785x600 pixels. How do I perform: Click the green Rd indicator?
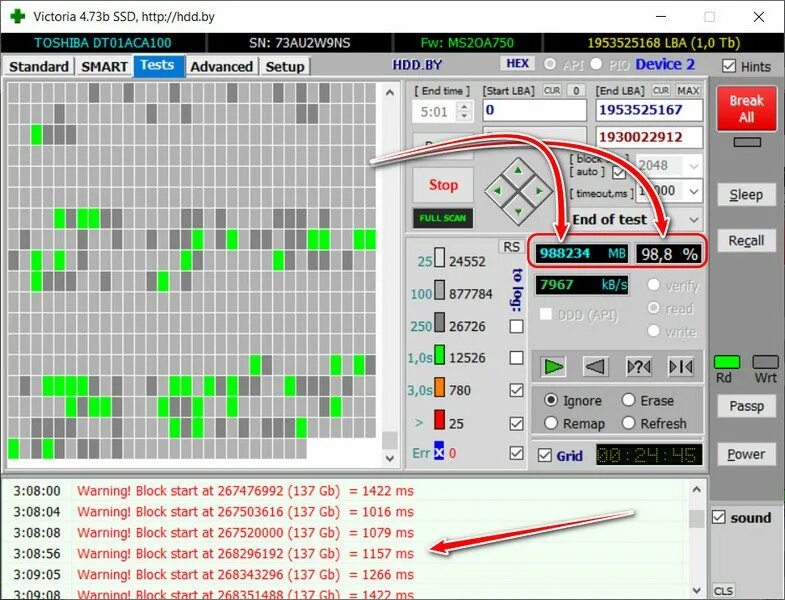(726, 362)
